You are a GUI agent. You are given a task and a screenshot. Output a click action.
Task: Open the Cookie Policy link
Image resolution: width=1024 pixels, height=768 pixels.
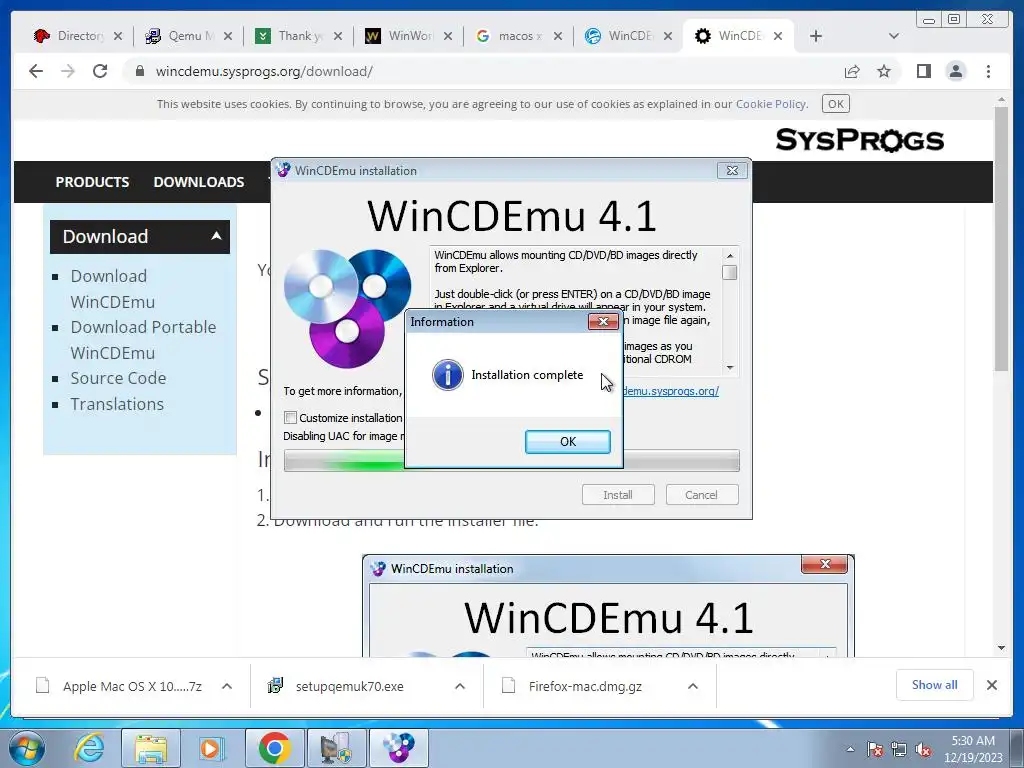click(x=771, y=104)
